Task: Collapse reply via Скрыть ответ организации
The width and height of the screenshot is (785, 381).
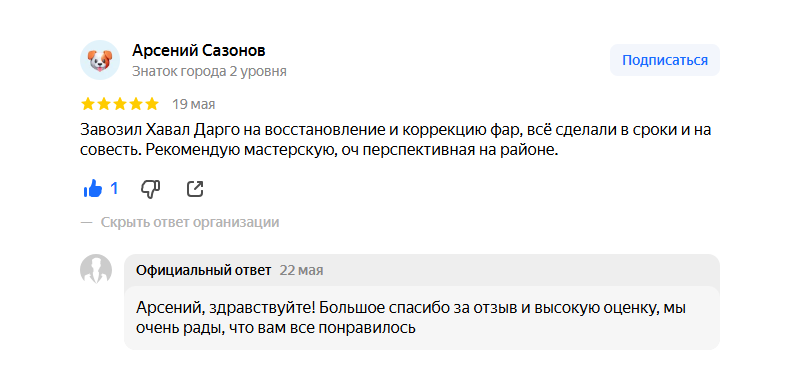Action: pyautogui.click(x=190, y=222)
